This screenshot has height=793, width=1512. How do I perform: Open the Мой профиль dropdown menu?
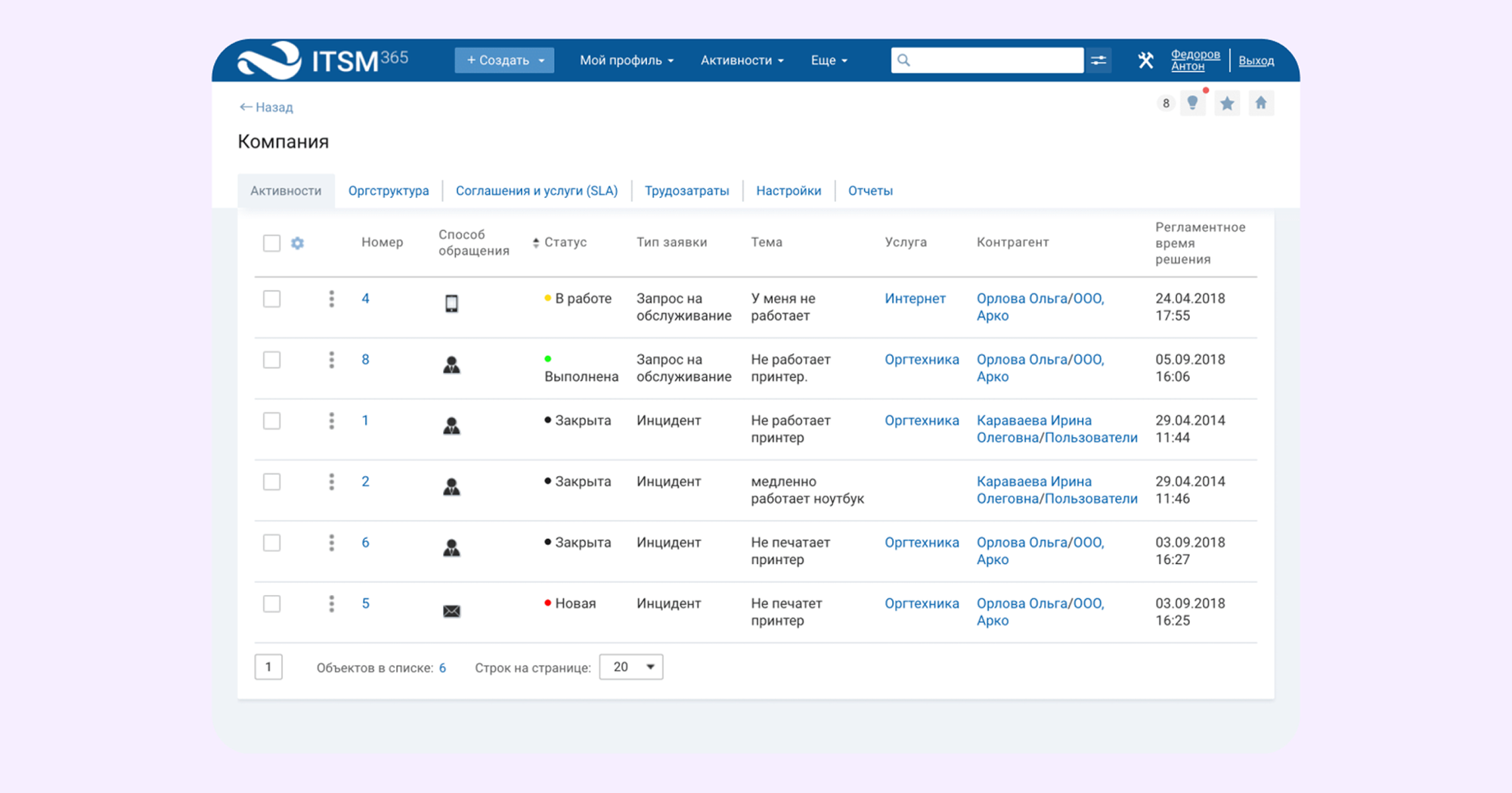(x=626, y=60)
